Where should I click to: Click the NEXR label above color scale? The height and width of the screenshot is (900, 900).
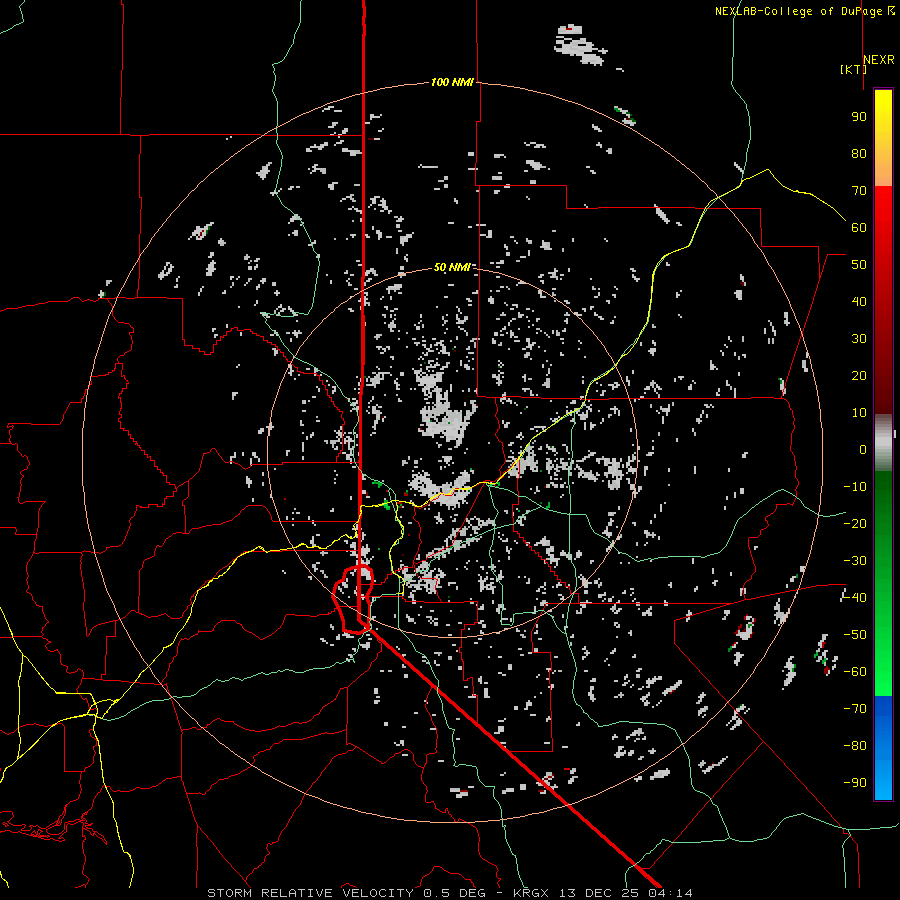(x=879, y=60)
